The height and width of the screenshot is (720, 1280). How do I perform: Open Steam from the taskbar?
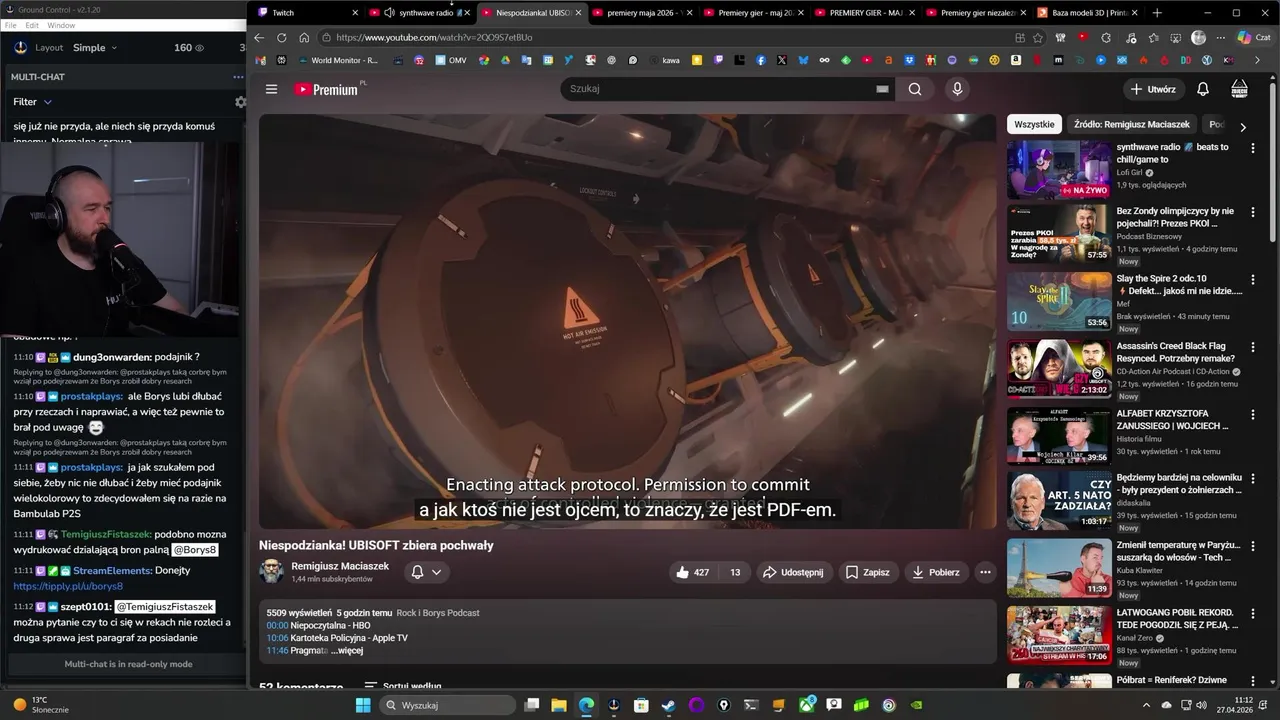[x=669, y=705]
